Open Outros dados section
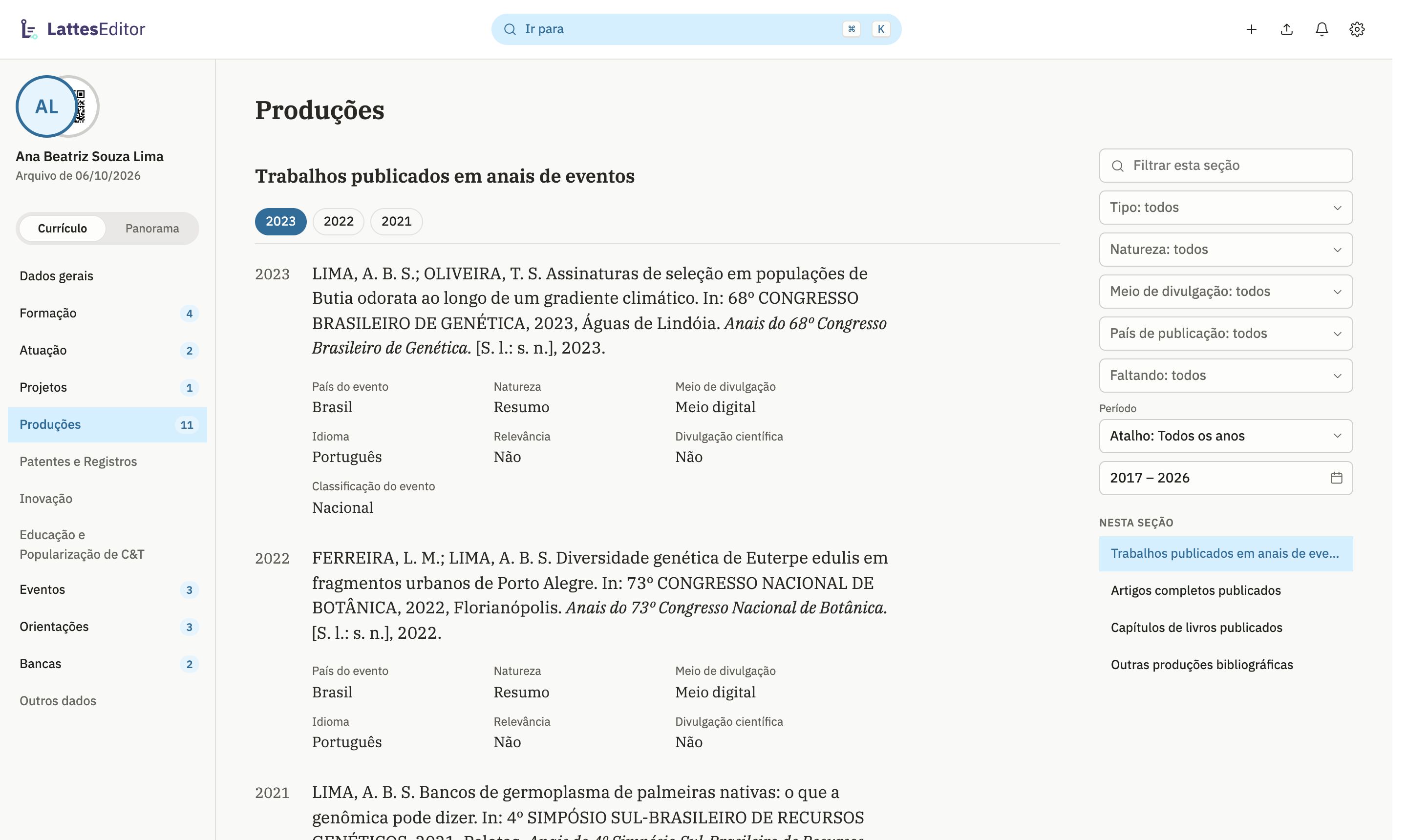Screen dimensions: 1407x840 point(107,701)
